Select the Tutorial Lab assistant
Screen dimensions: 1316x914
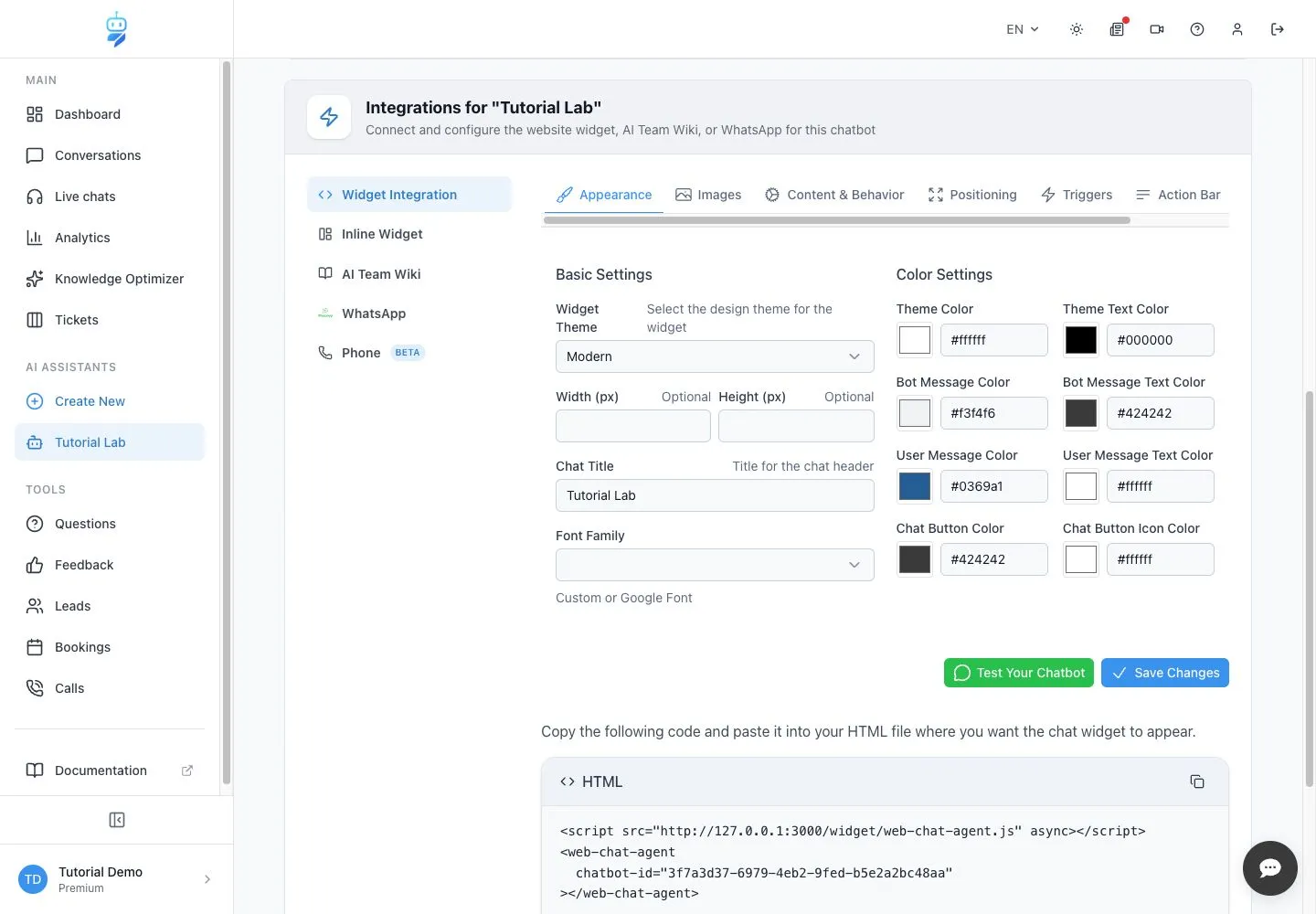110,442
